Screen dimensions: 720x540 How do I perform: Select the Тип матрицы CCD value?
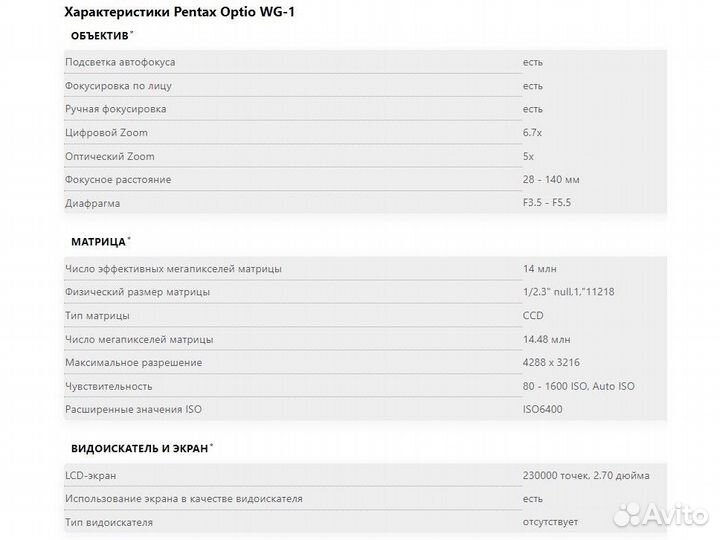535,316
